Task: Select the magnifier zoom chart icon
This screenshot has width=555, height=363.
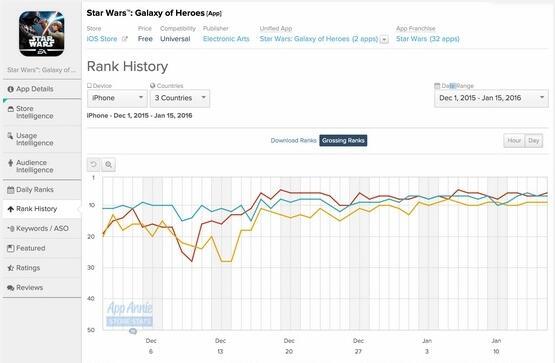Action: [x=109, y=165]
